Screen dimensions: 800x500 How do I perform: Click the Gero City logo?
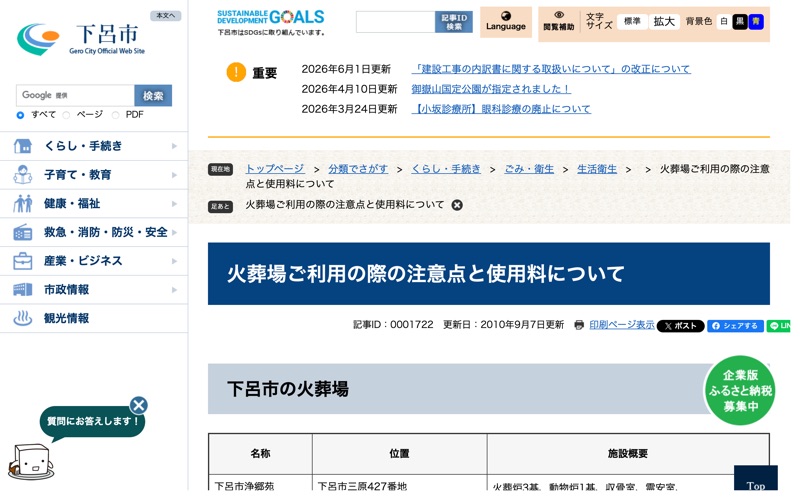click(x=81, y=39)
